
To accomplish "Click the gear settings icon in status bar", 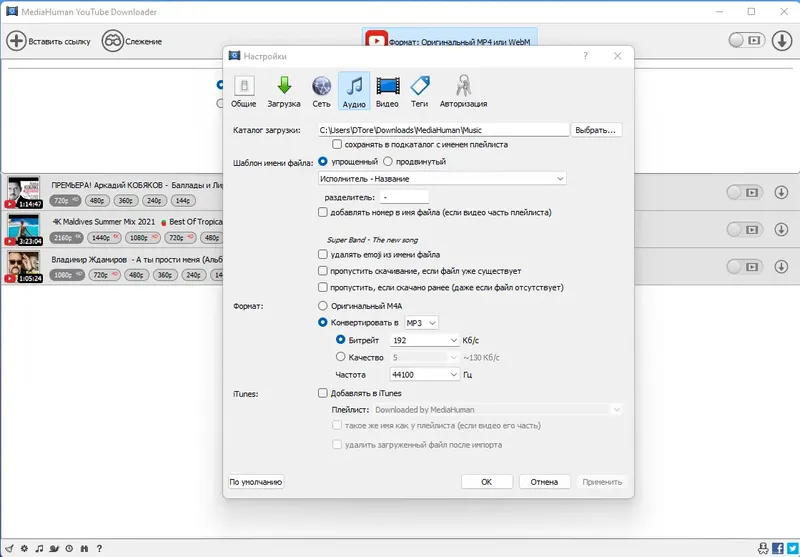I will (x=24, y=548).
